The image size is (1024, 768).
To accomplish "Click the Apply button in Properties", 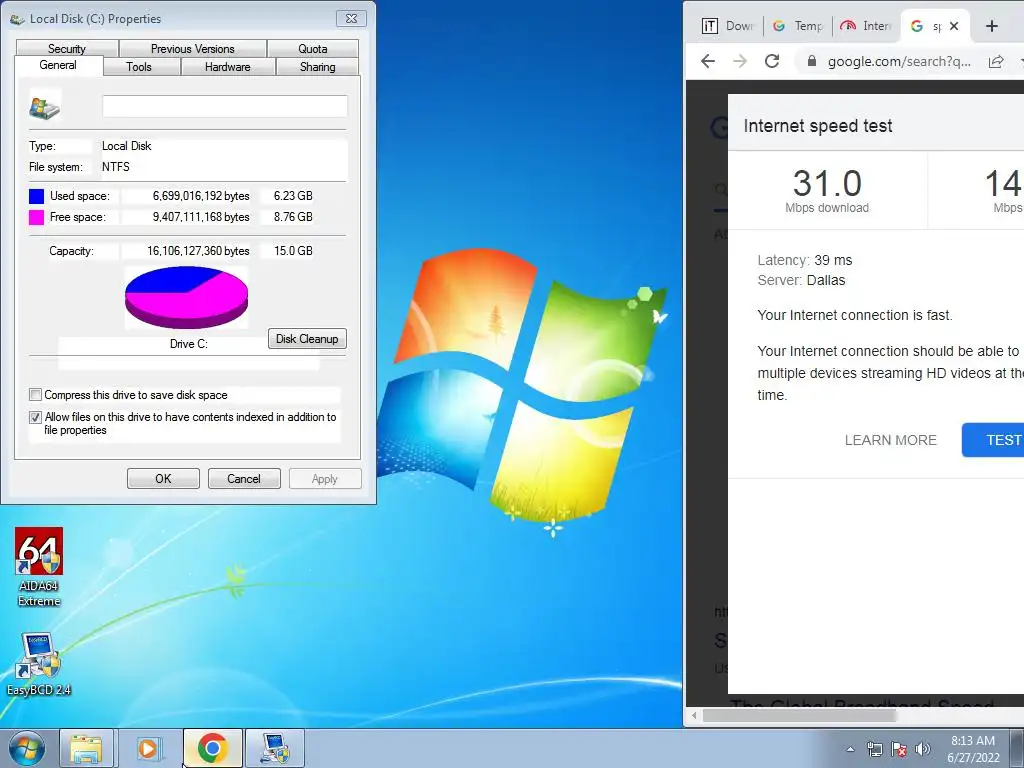I will pyautogui.click(x=325, y=479).
